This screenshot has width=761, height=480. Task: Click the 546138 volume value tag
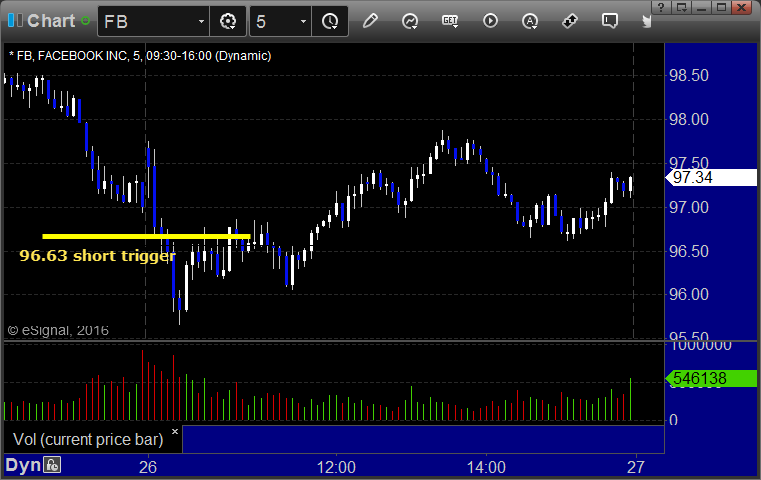click(711, 379)
